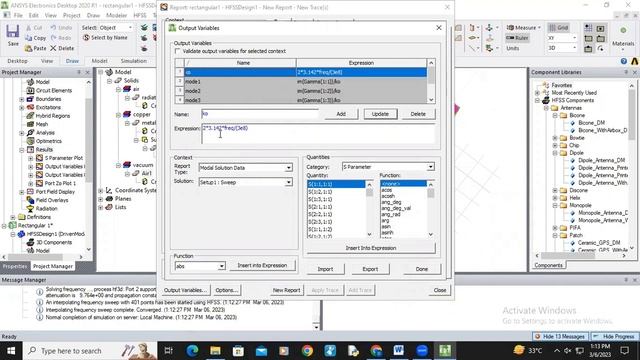Click the Import button
640x360 pixels.
325,269
